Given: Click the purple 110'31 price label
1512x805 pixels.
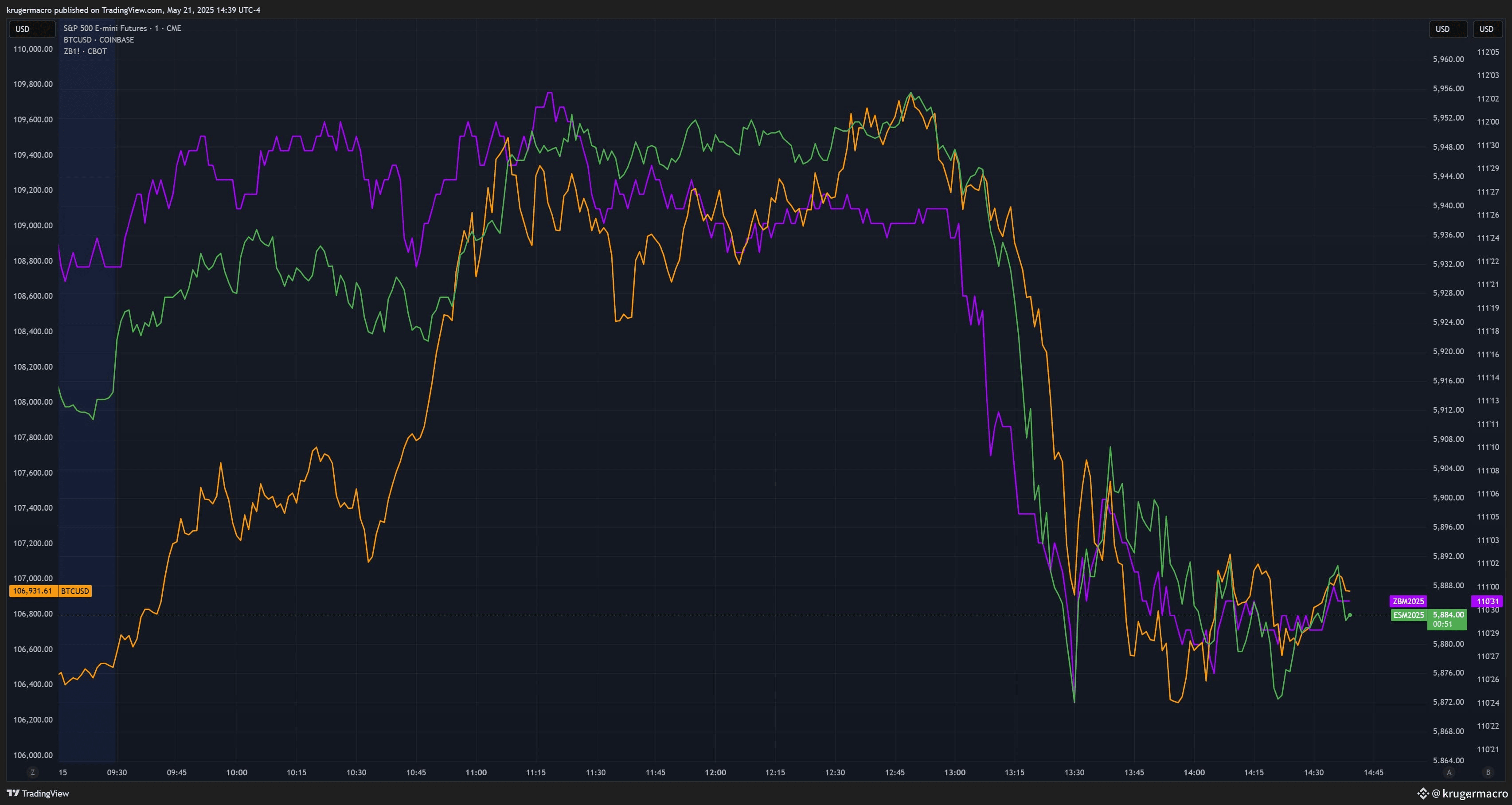Looking at the screenshot, I should 1487,601.
